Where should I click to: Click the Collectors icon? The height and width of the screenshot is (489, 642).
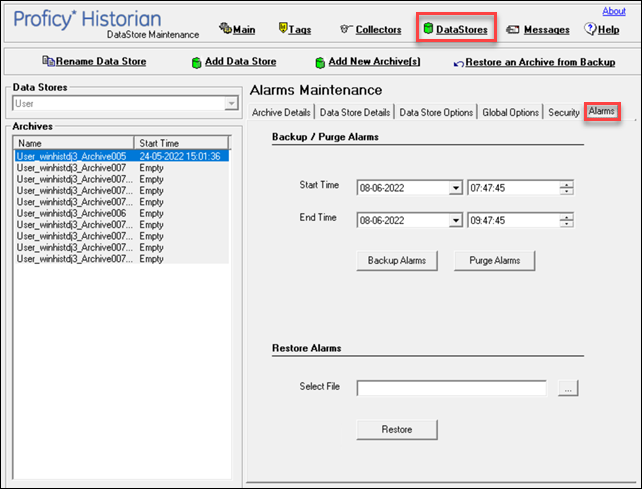point(346,29)
